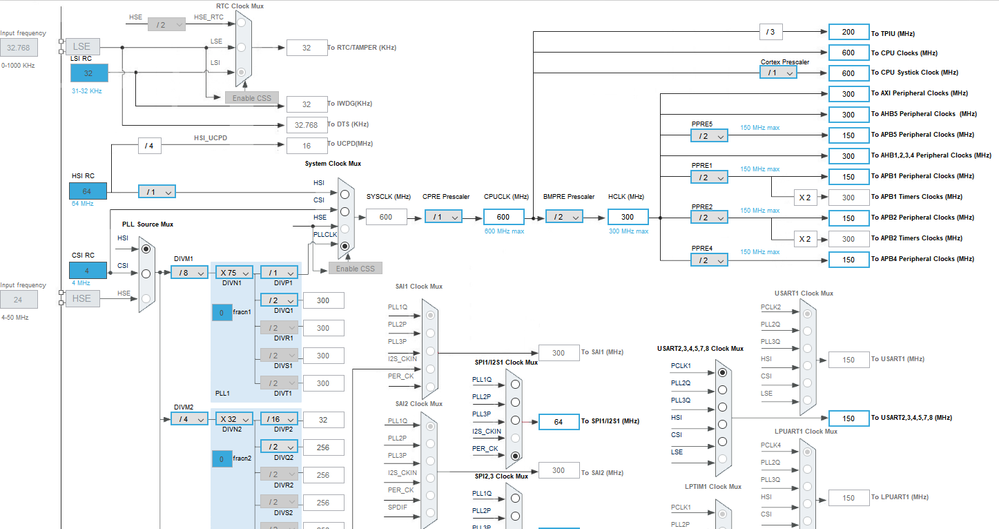Image resolution: width=999 pixels, height=529 pixels.
Task: Open the DIVM1 divider dropdown
Action: [188, 272]
